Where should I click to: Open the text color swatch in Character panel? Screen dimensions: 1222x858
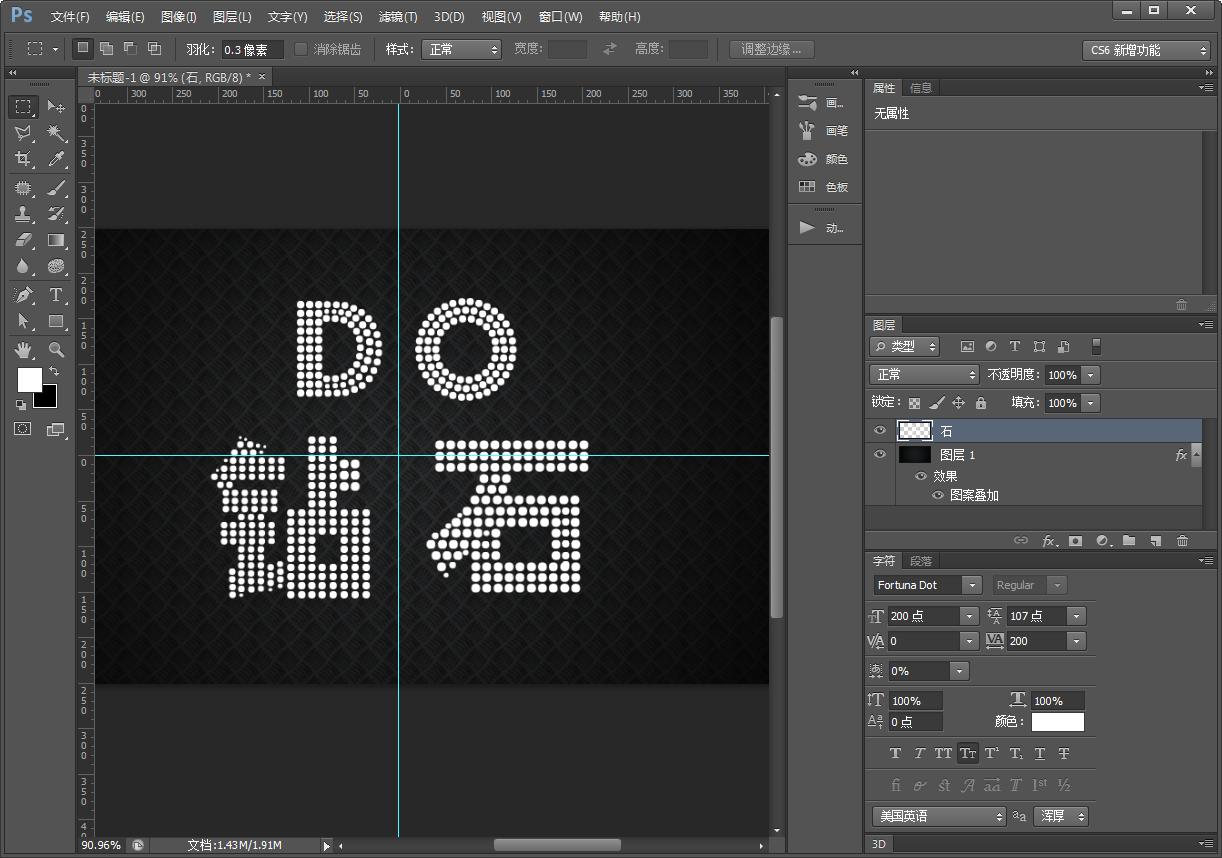pos(1057,722)
